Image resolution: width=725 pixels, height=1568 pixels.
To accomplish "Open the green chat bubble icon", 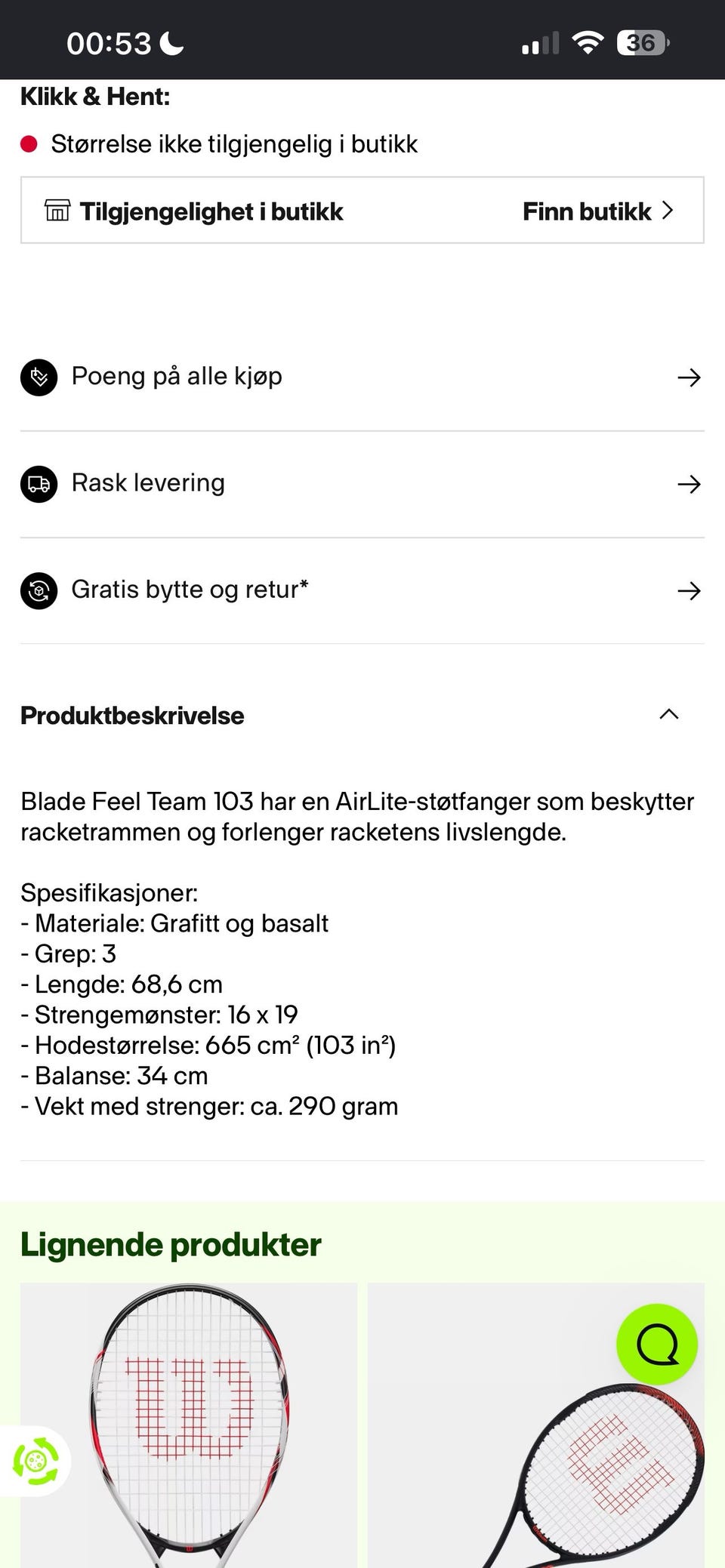I will 656,1345.
